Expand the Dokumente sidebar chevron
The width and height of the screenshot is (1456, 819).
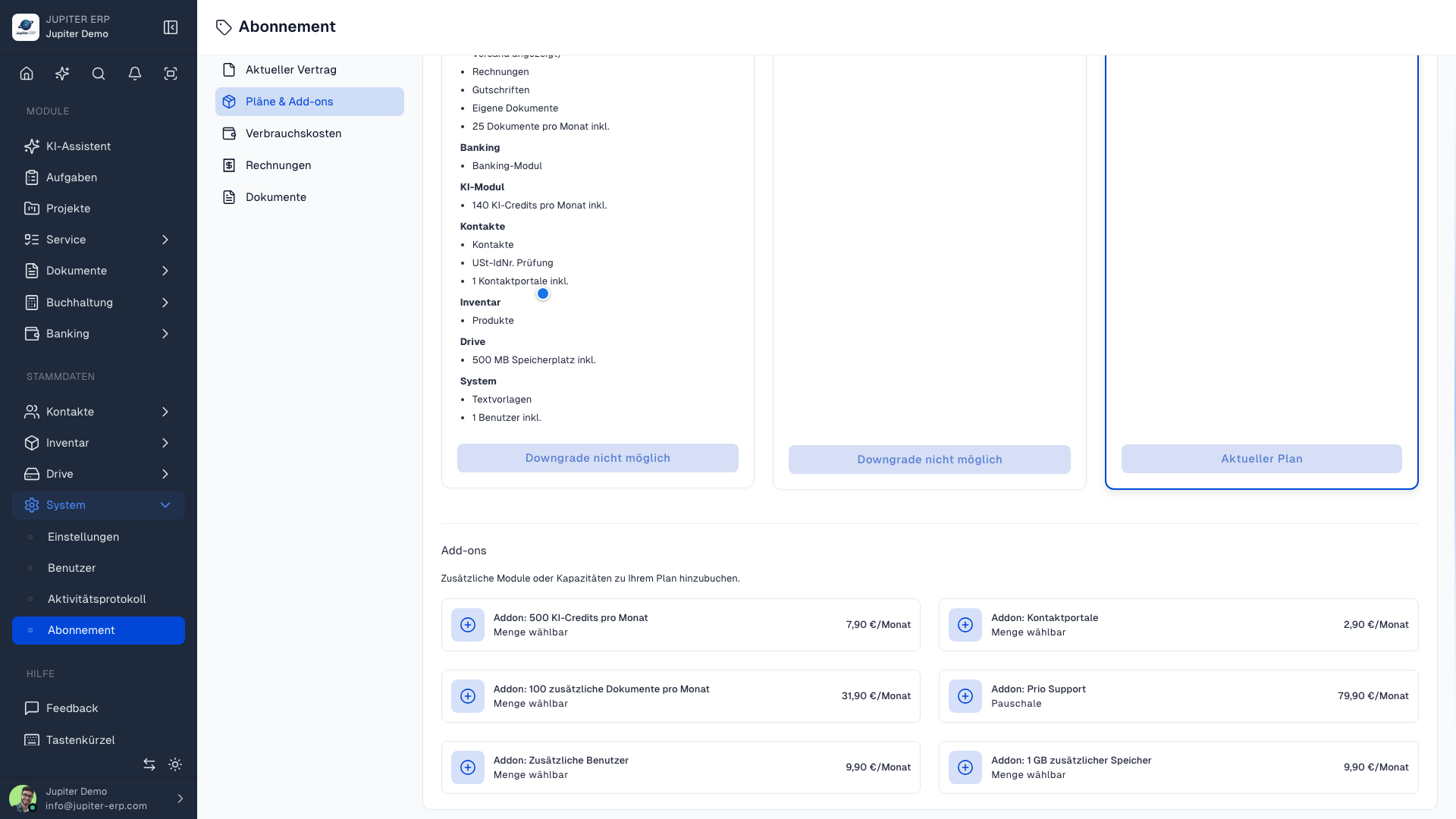(165, 271)
